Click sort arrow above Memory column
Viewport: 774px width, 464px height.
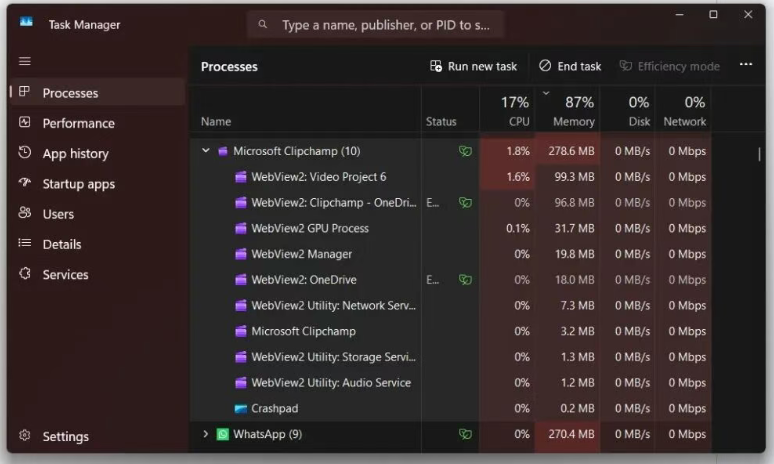click(x=546, y=93)
